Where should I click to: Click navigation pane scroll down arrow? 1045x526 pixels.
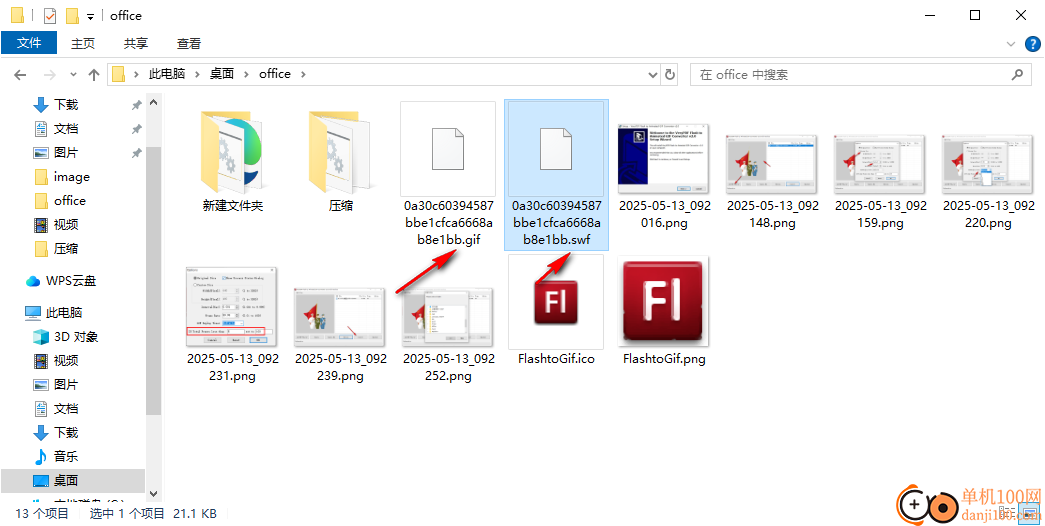pyautogui.click(x=153, y=494)
